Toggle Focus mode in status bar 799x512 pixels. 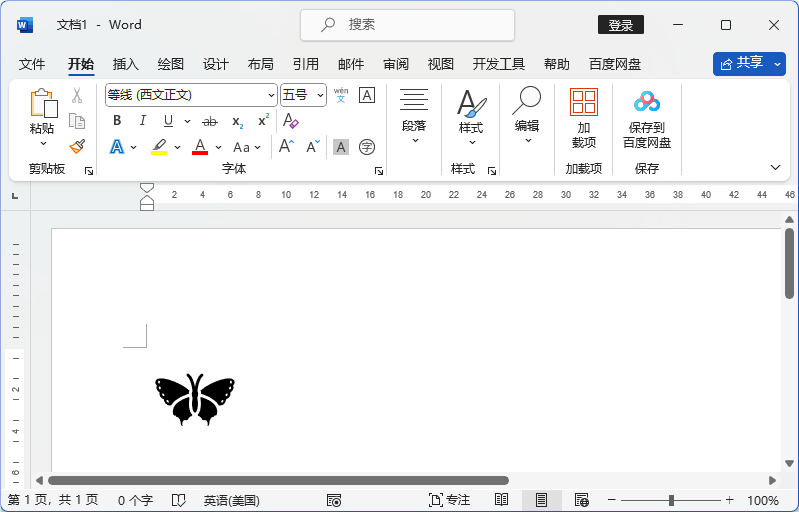pos(449,500)
